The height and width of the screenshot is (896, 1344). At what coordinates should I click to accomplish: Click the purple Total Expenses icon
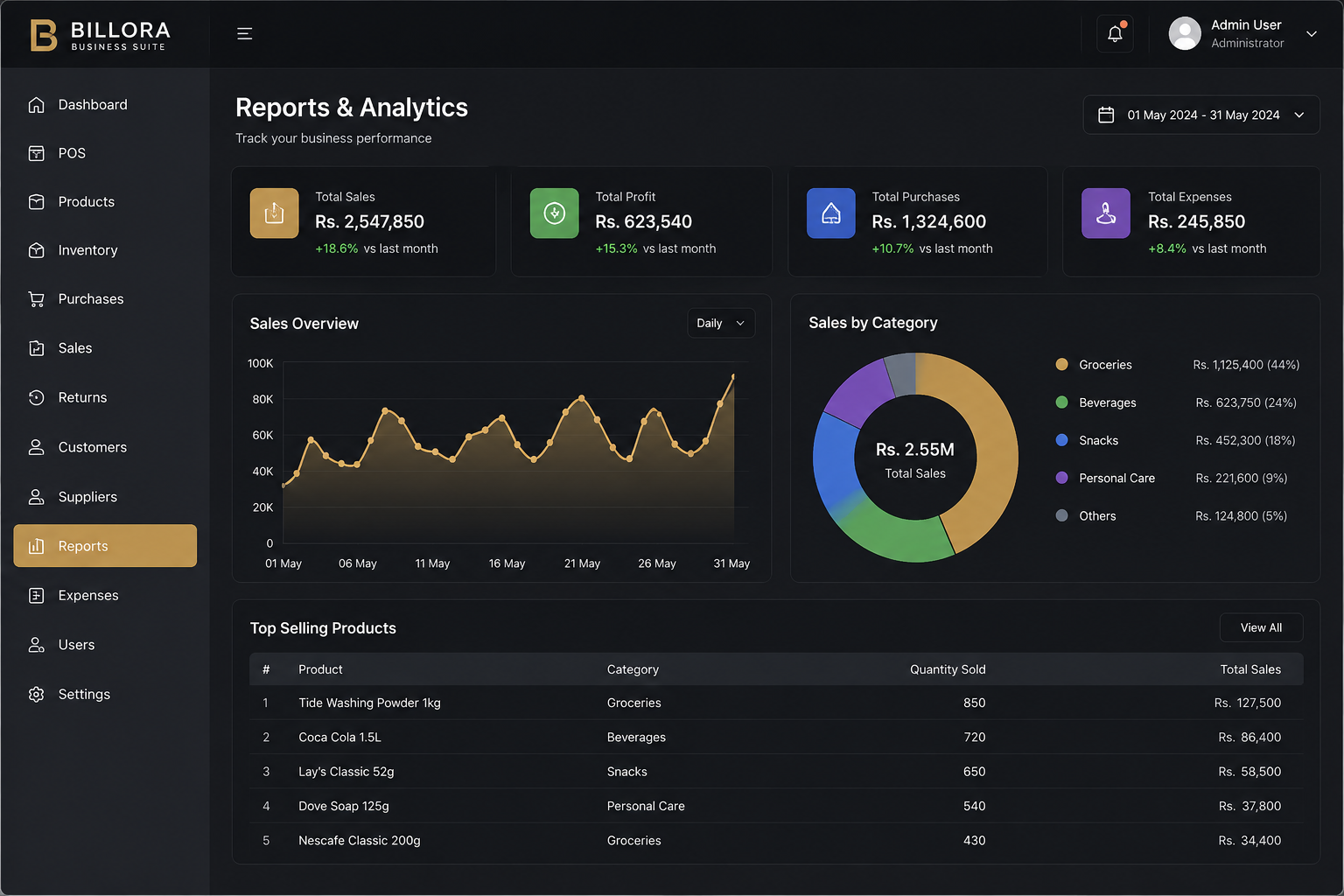pos(1106,213)
